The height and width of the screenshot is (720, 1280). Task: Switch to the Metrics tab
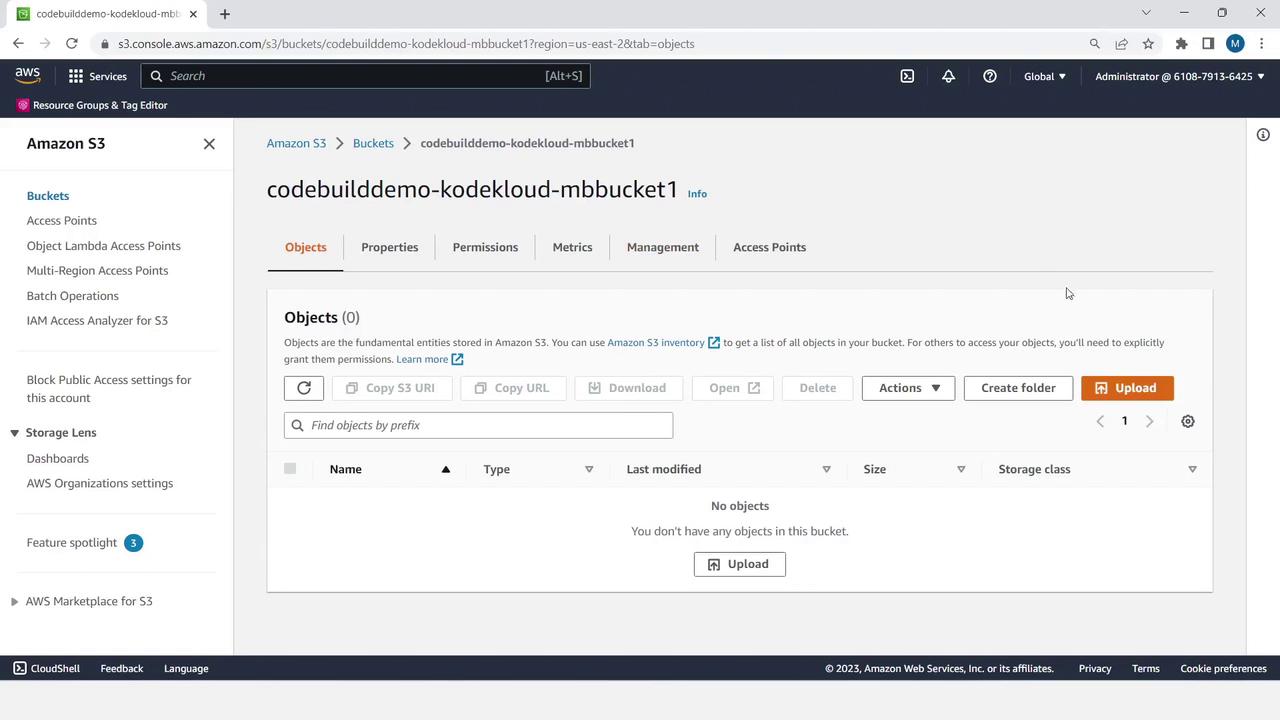coord(572,247)
